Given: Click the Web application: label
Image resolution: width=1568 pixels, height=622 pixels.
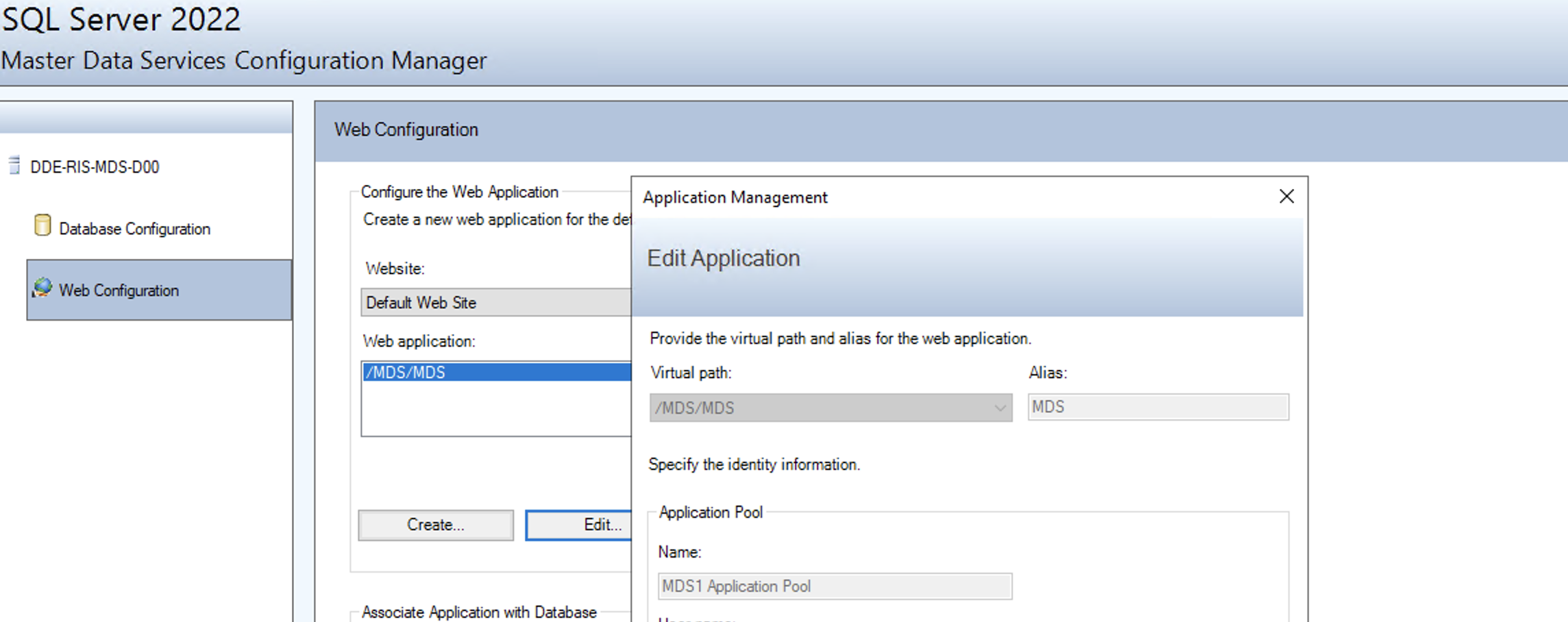Looking at the screenshot, I should click(x=419, y=341).
